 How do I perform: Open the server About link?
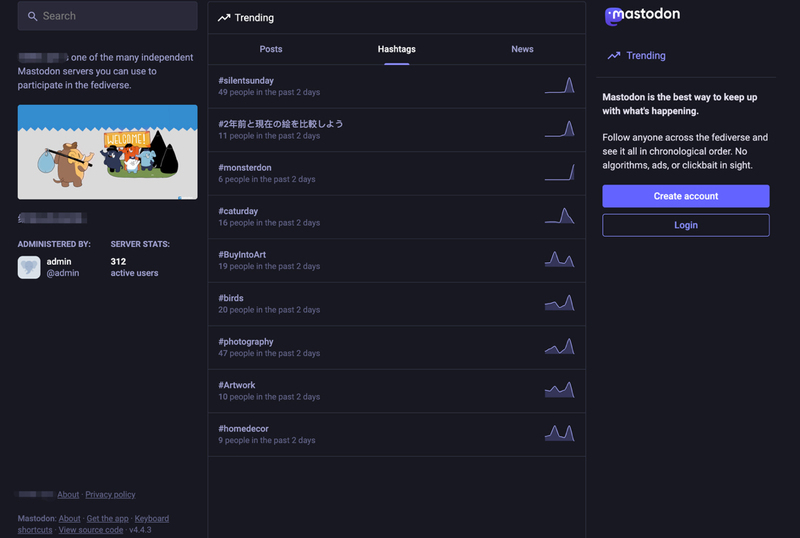(68, 495)
